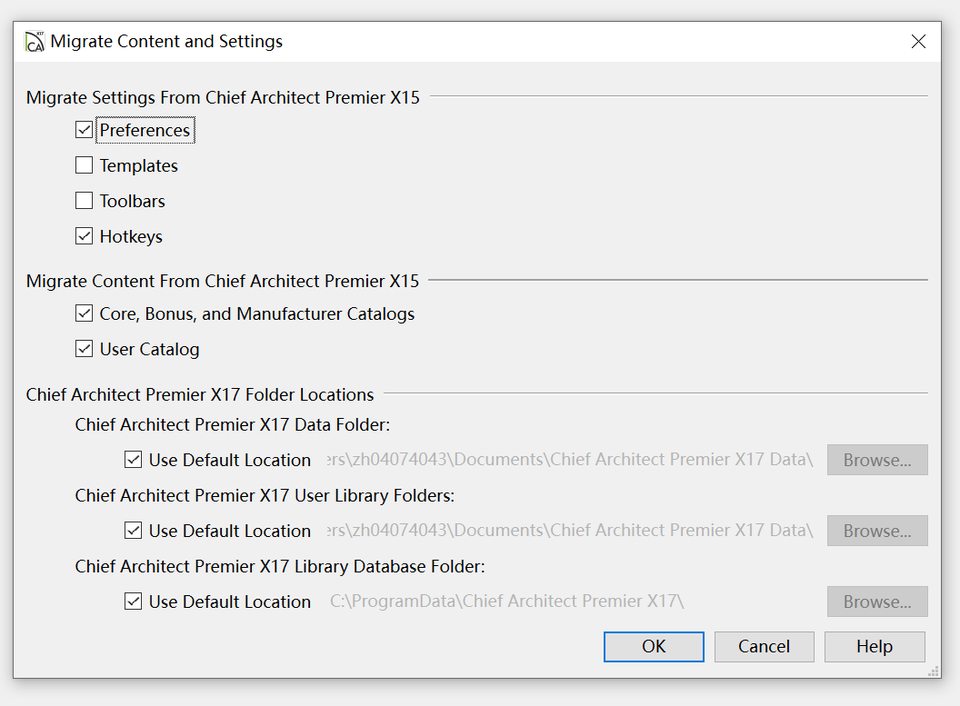Disable the Hotkeys migration option

84,237
